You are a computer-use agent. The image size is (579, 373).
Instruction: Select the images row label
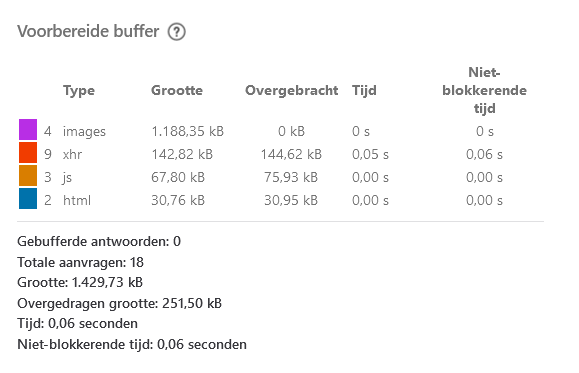pyautogui.click(x=84, y=131)
